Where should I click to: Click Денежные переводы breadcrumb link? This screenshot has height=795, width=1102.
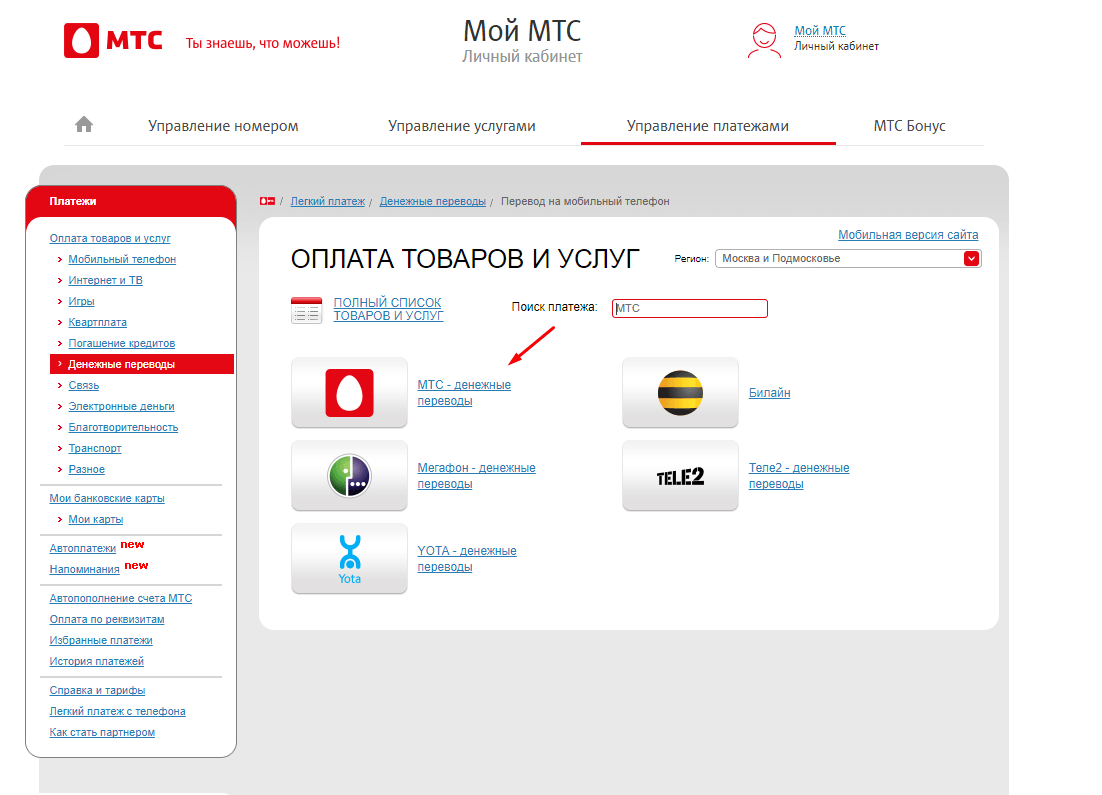(x=433, y=201)
